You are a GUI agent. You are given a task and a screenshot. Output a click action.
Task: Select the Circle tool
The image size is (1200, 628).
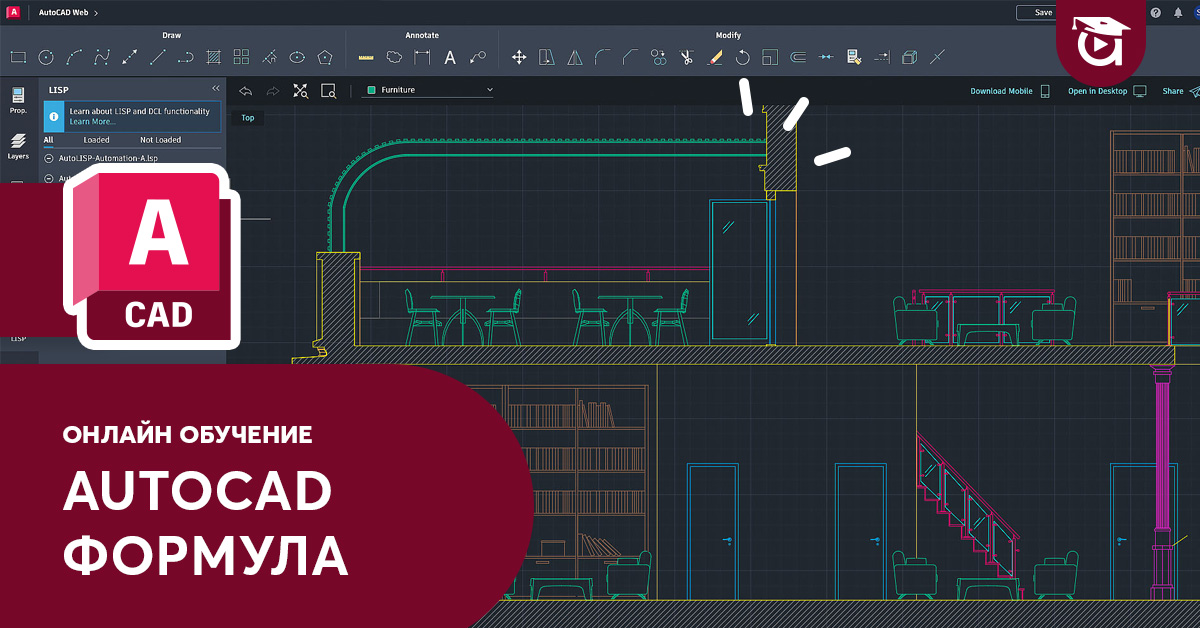pyautogui.click(x=46, y=56)
